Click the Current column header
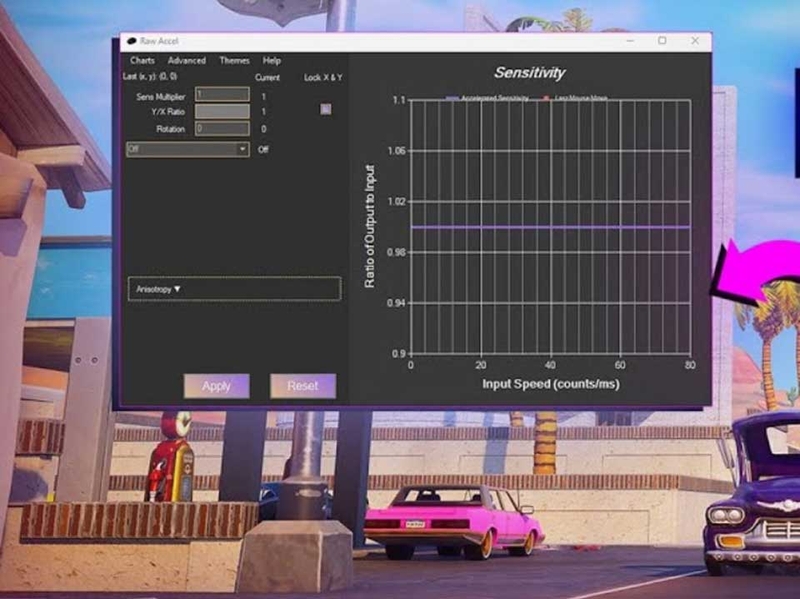 pyautogui.click(x=267, y=78)
